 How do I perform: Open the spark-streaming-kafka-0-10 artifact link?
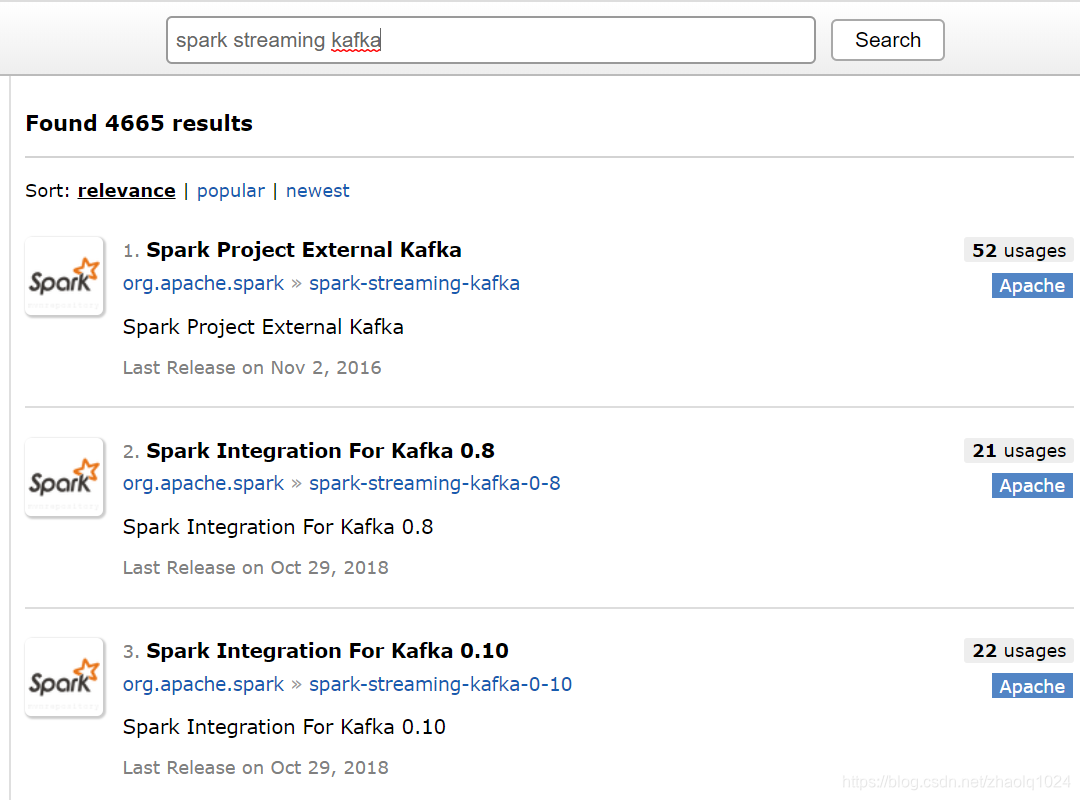(x=440, y=684)
